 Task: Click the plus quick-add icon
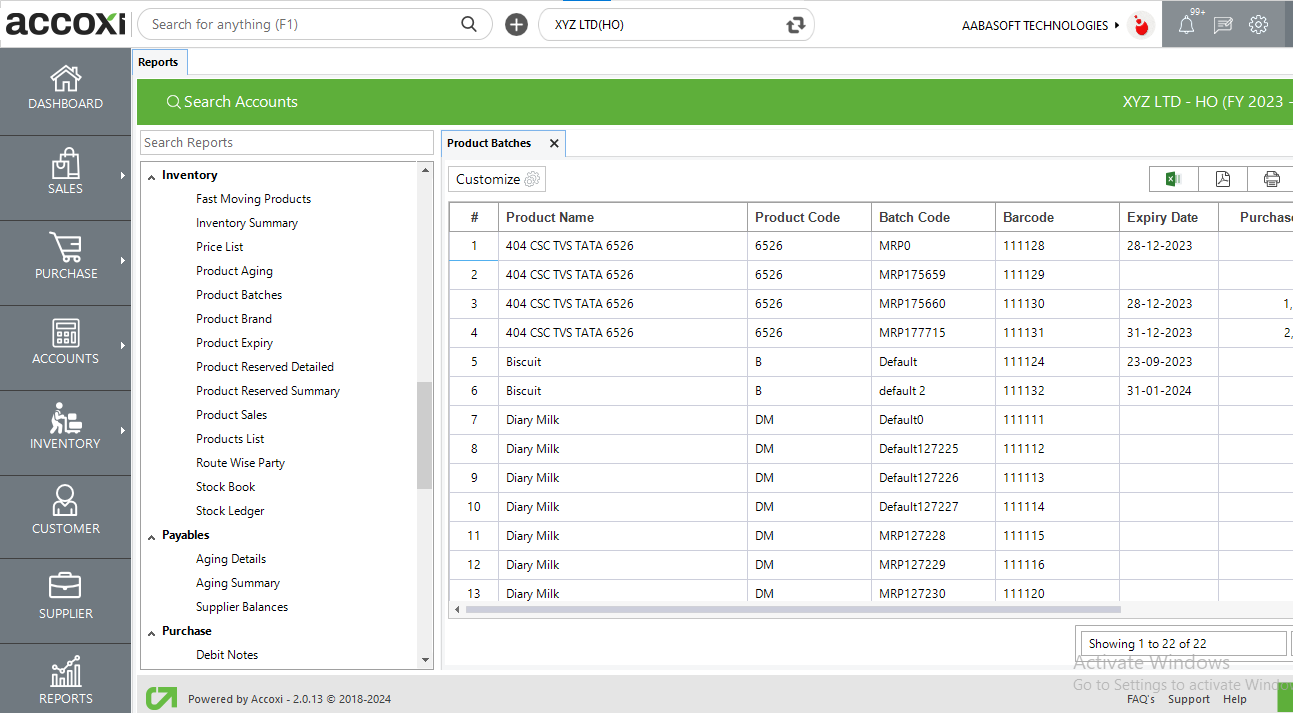tap(516, 25)
